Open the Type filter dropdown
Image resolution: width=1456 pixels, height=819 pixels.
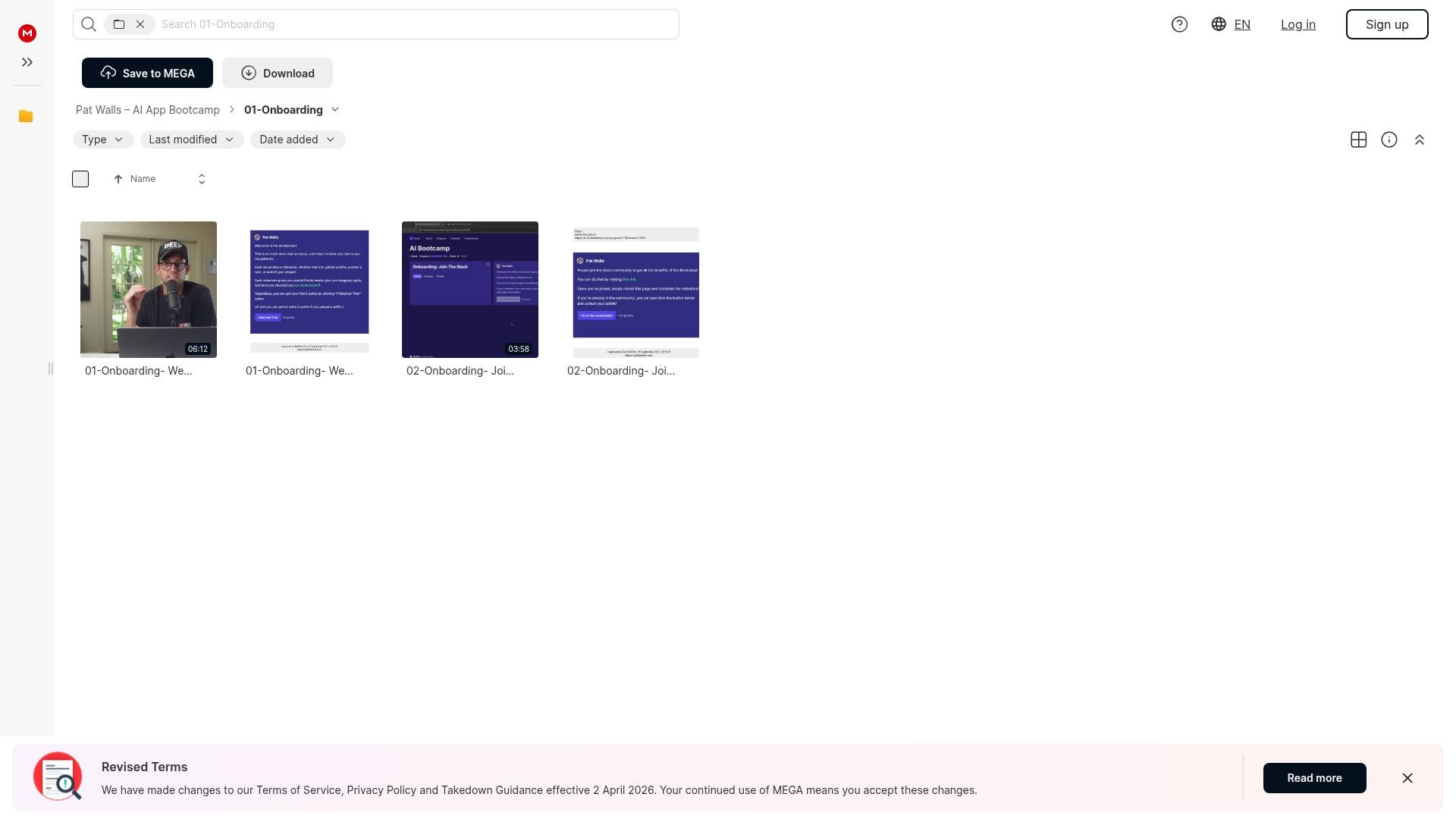(103, 140)
